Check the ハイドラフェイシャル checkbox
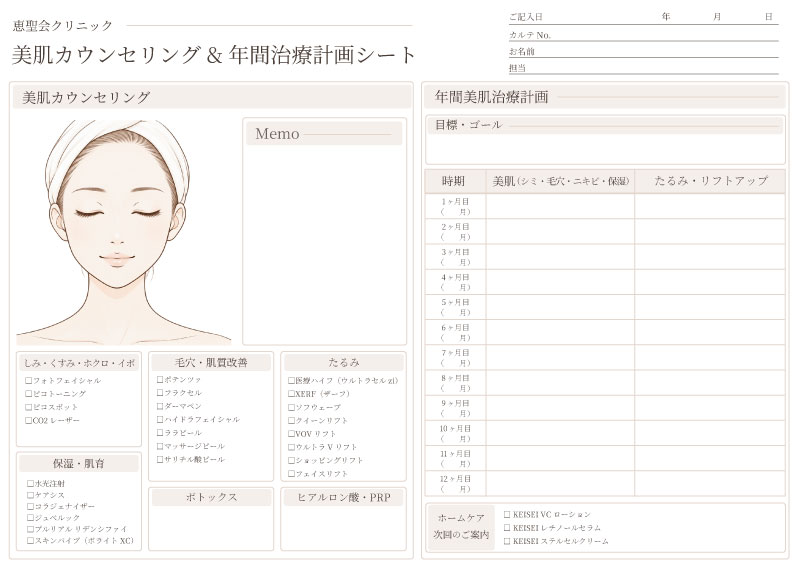The height and width of the screenshot is (565, 800). pyautogui.click(x=160, y=420)
